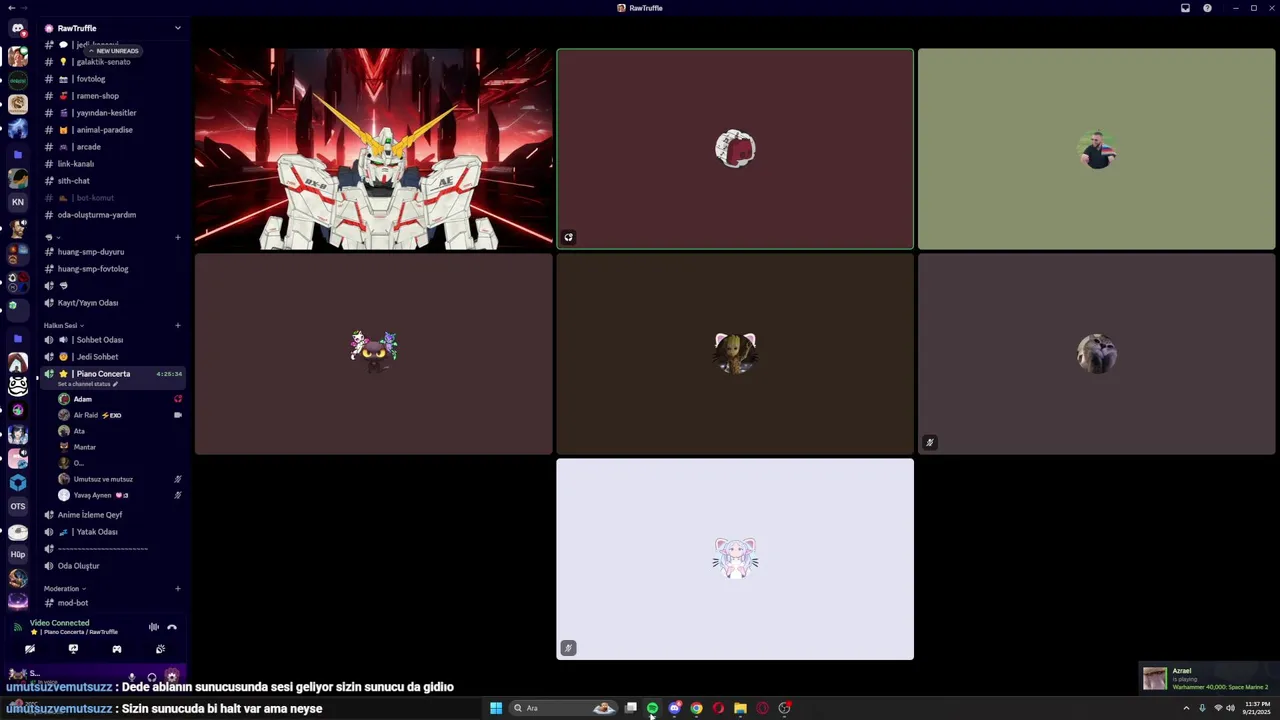Open the galaktik-senato channel
The width and height of the screenshot is (1280, 720).
click(x=112, y=62)
